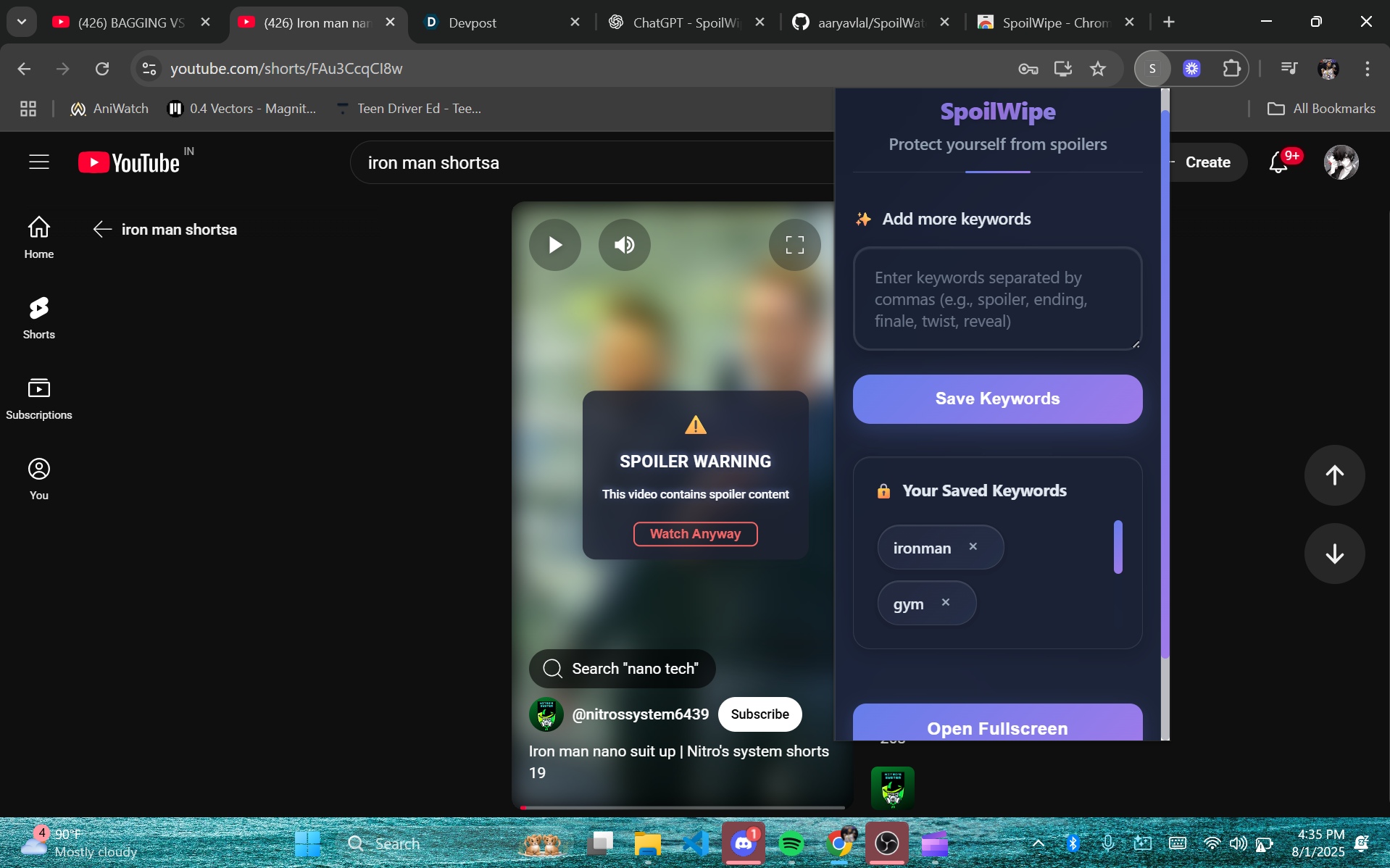The width and height of the screenshot is (1390, 868).
Task: Open a new browser tab
Action: pyautogui.click(x=1169, y=22)
